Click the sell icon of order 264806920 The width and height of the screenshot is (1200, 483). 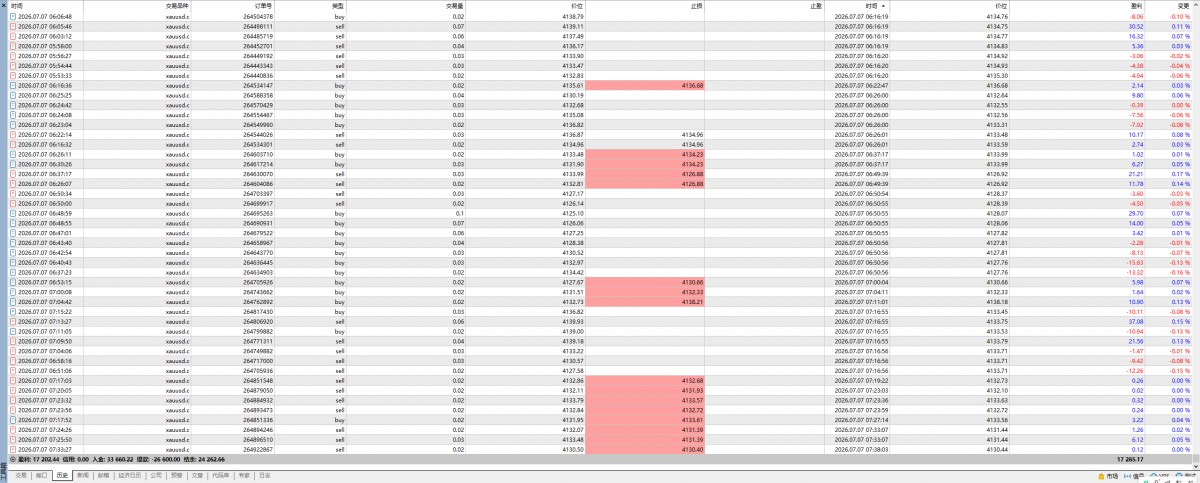13,322
